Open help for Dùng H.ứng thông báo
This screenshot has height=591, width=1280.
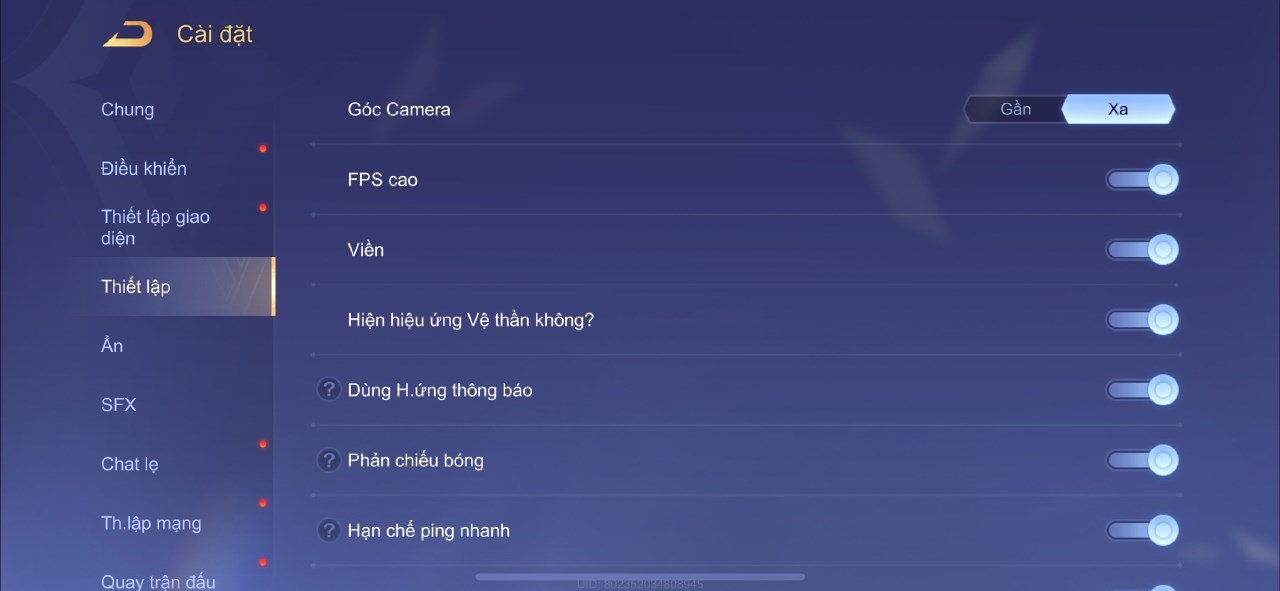pyautogui.click(x=329, y=389)
